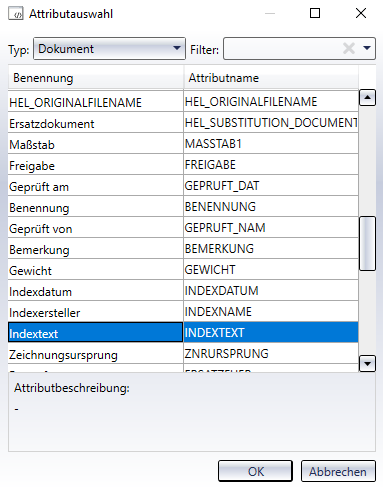Expand the Filter dropdown arrow
The width and height of the screenshot is (383, 488).
367,48
